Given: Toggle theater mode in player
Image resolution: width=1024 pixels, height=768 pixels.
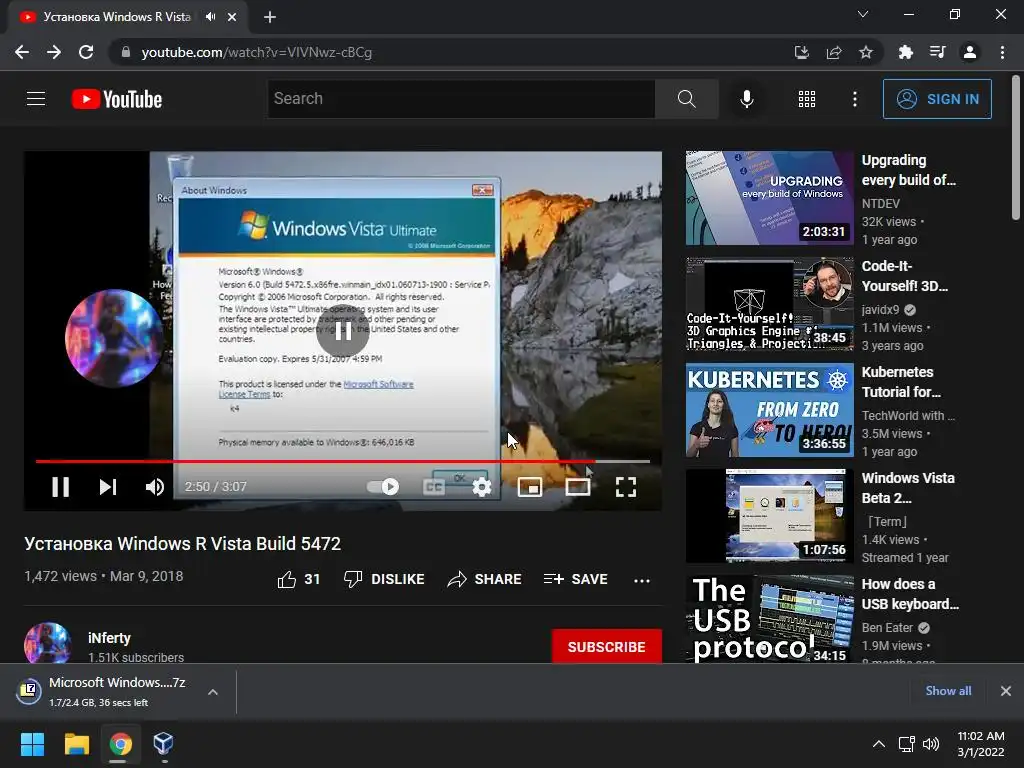Looking at the screenshot, I should tap(577, 487).
